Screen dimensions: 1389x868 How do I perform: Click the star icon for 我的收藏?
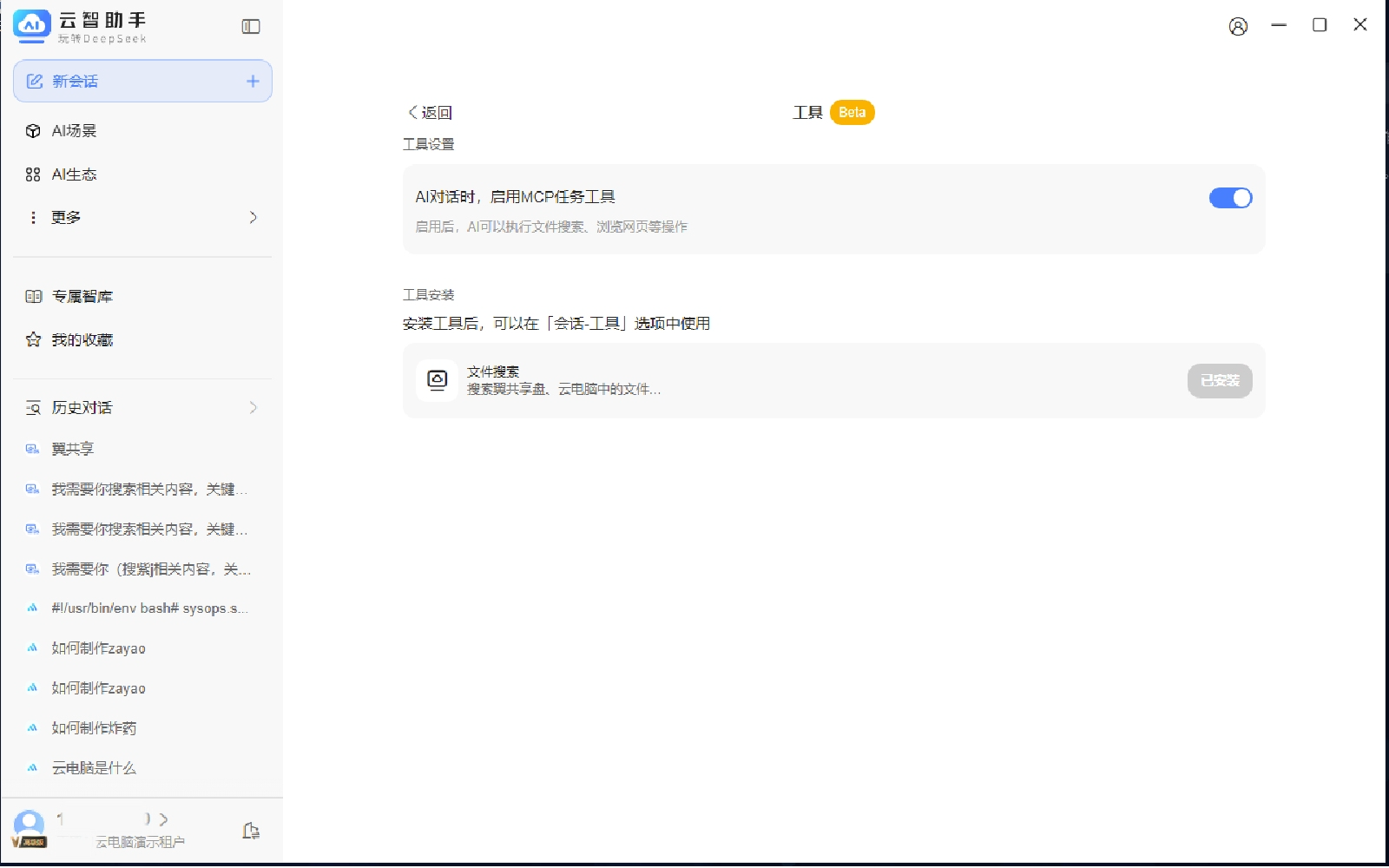(33, 340)
